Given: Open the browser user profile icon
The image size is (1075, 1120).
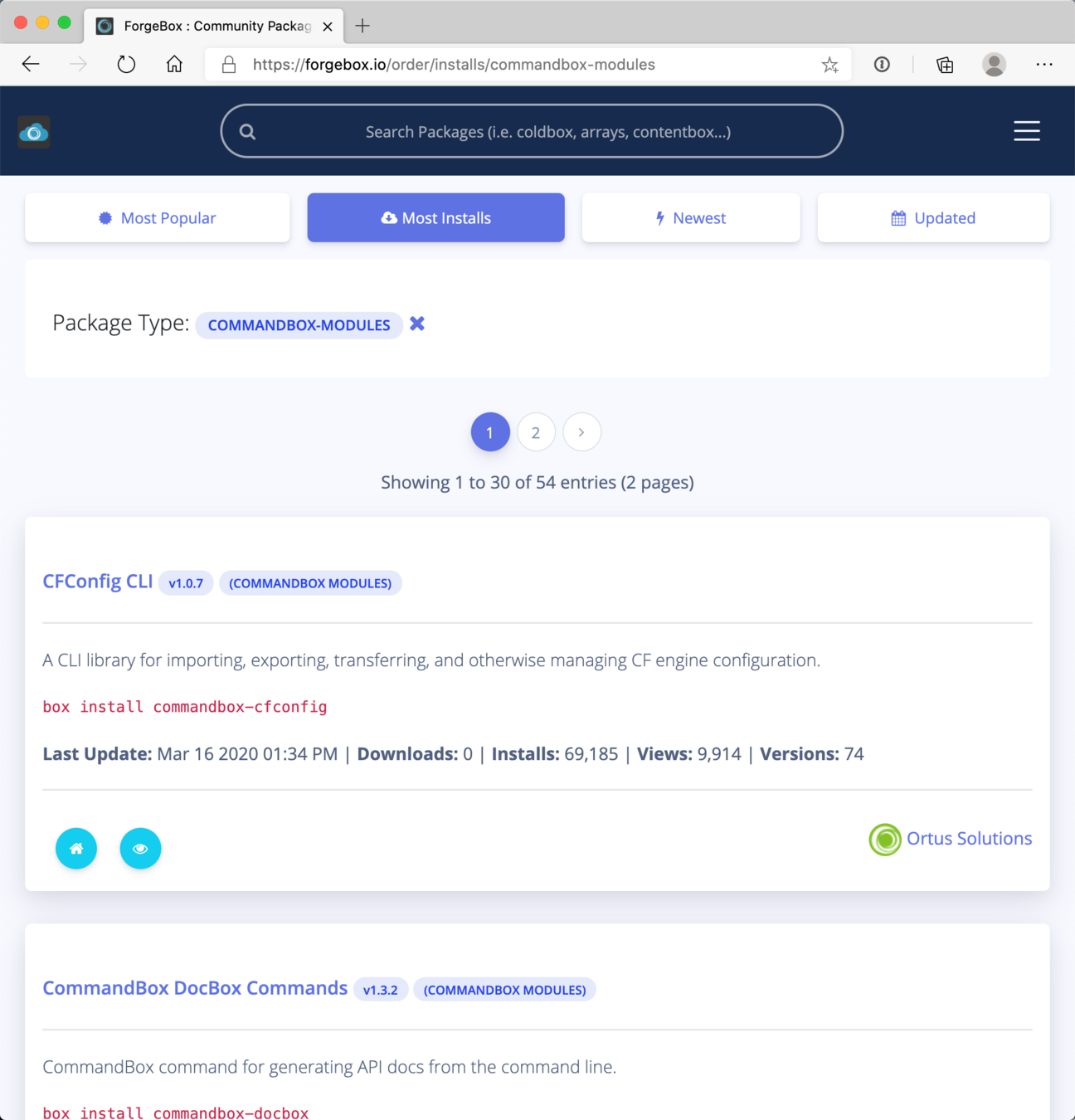Looking at the screenshot, I should click(994, 65).
